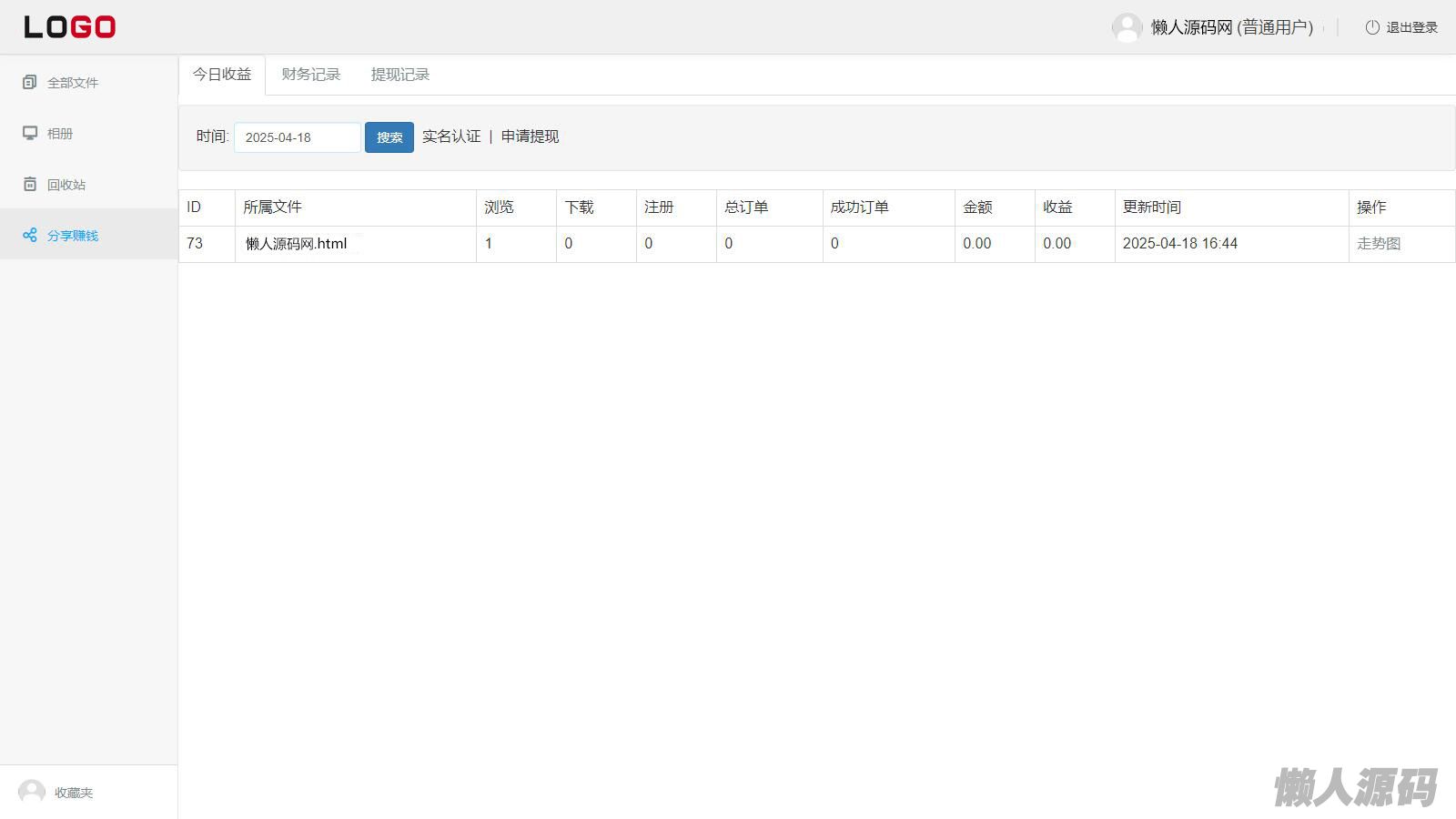Select the 今日收益 tab
1456x819 pixels.
pos(222,75)
